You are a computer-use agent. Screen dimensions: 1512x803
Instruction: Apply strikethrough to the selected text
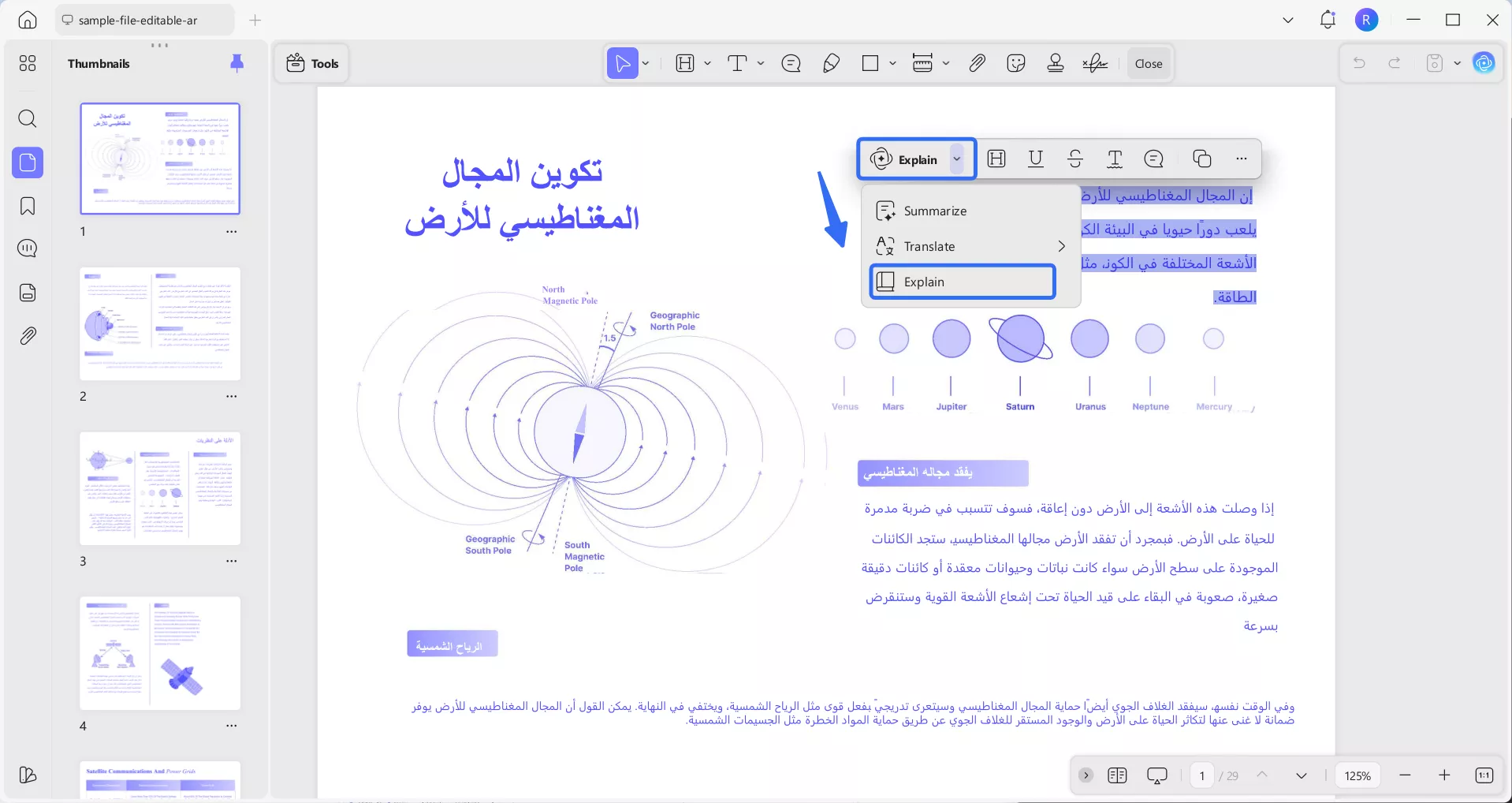point(1075,159)
